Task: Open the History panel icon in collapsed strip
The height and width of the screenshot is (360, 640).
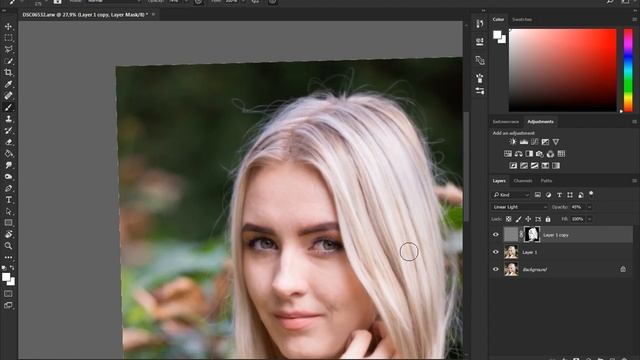Action: coord(480,23)
